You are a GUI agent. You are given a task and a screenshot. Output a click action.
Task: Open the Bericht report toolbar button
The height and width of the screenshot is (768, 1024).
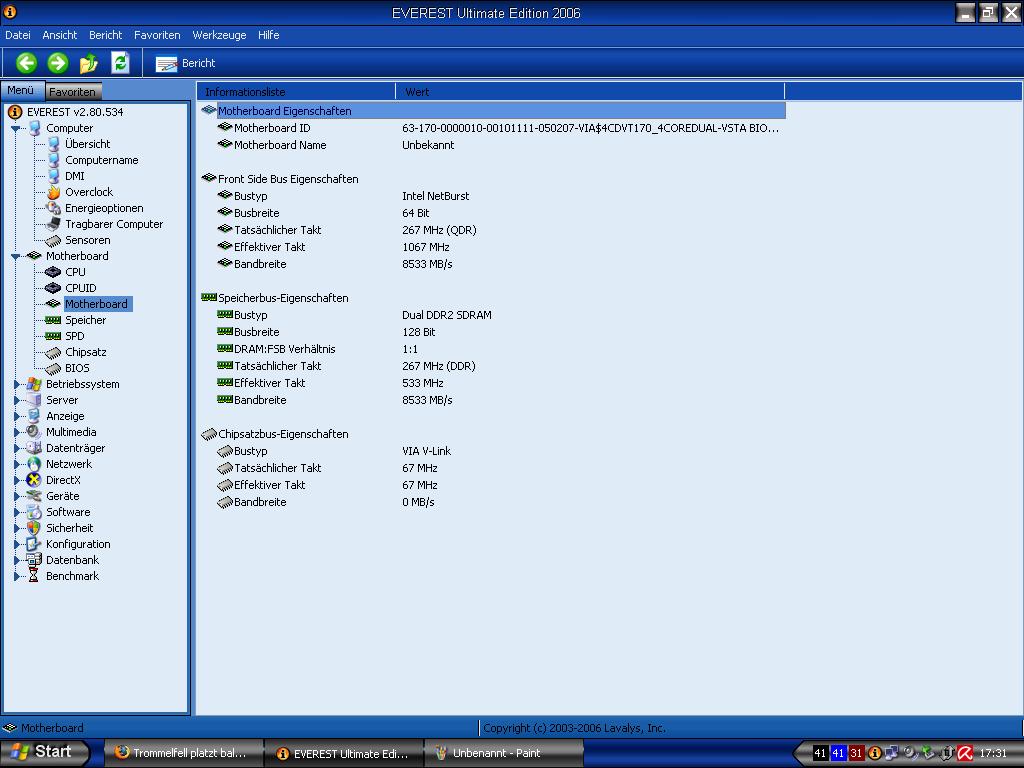(185, 63)
